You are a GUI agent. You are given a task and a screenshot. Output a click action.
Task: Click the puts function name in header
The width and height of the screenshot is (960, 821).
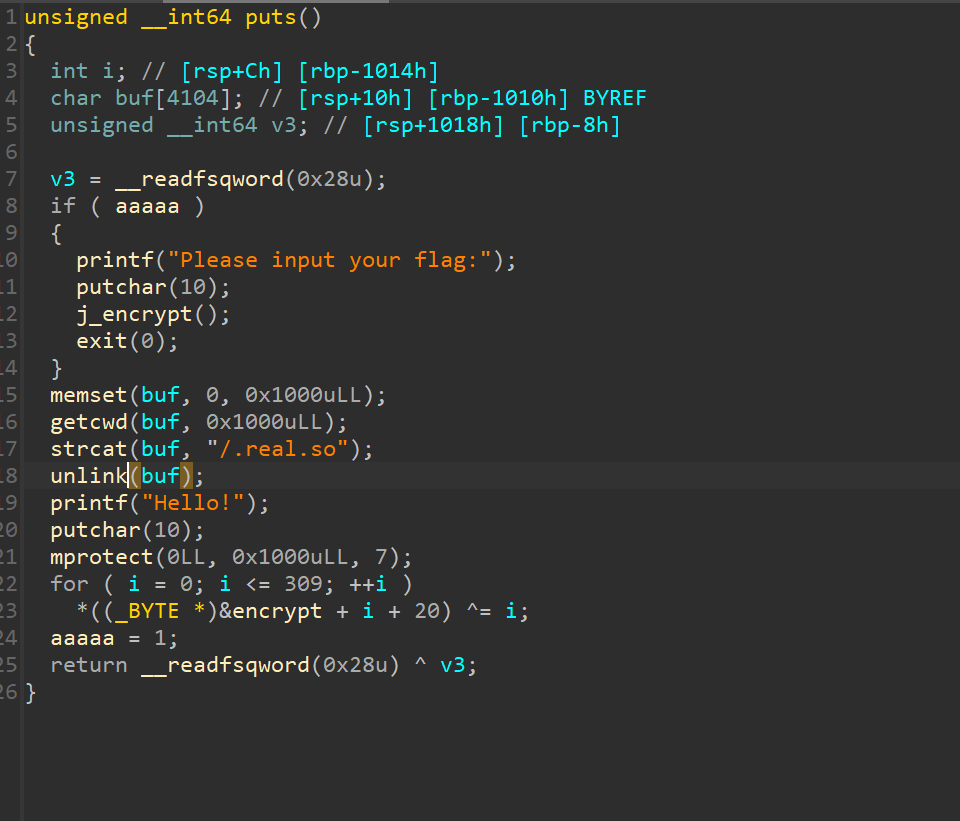[x=272, y=17]
